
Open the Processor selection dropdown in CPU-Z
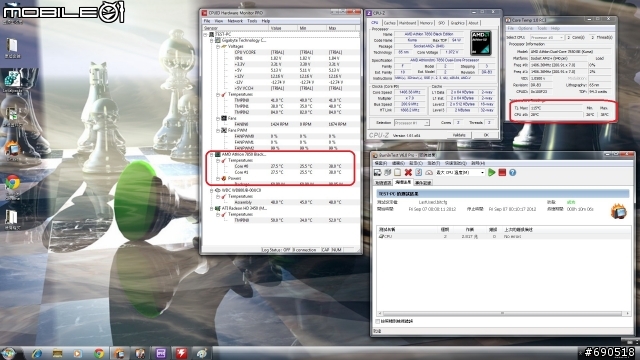(412, 123)
